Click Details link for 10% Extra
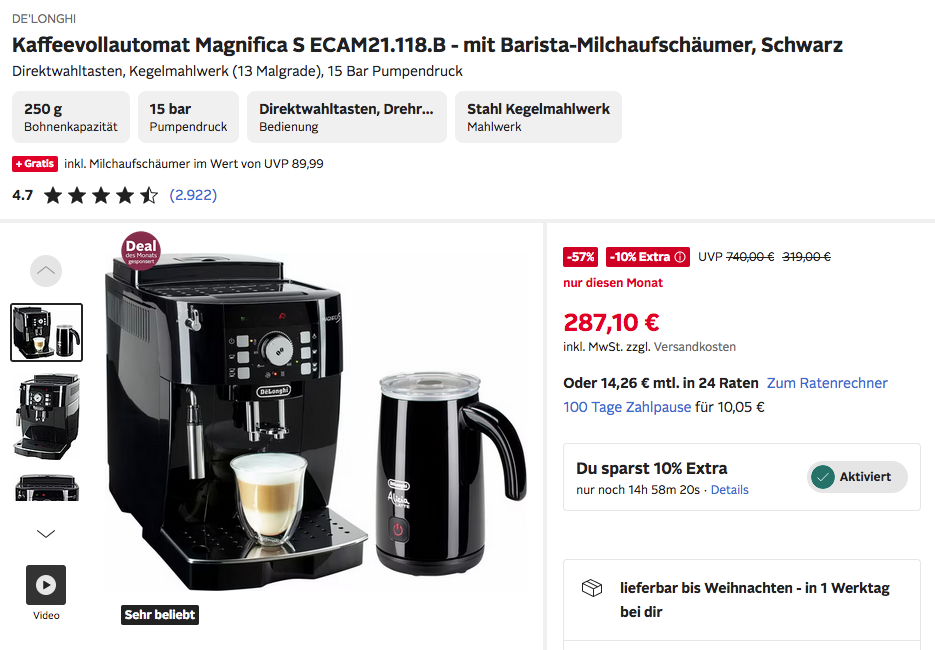Viewport: 935px width, 650px height. [729, 490]
